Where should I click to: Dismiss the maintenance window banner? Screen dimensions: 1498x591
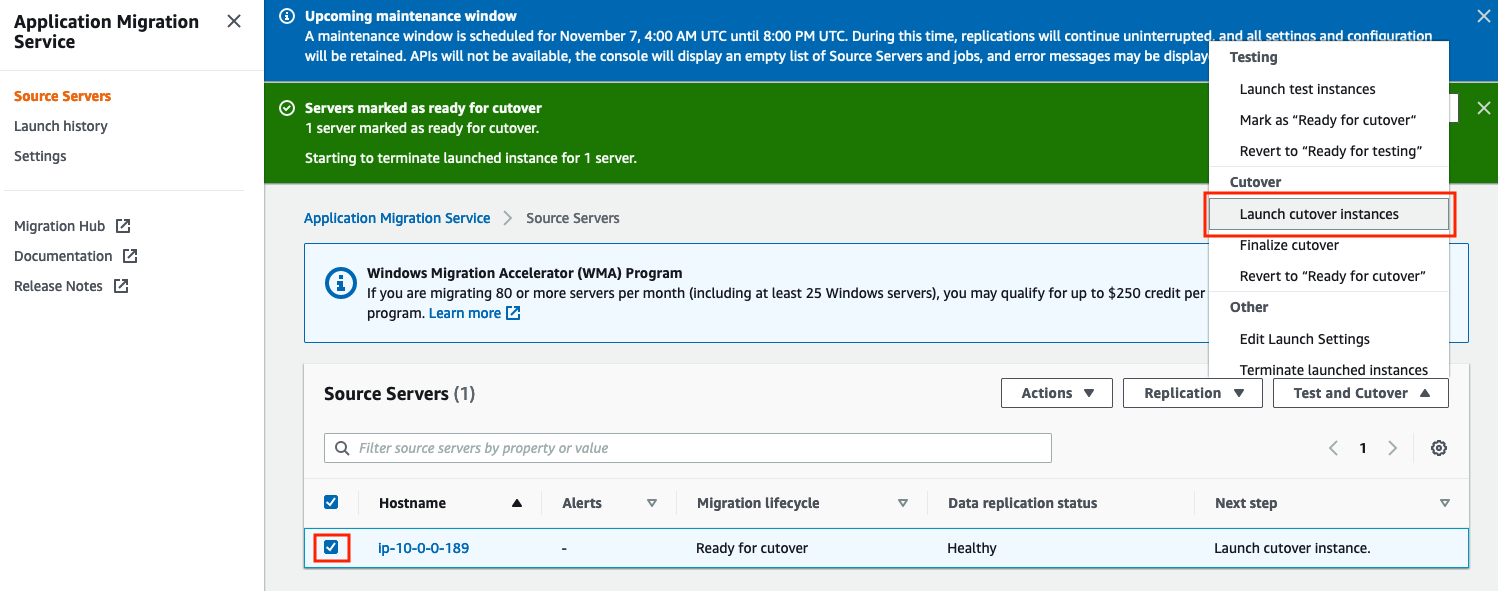[x=1483, y=16]
